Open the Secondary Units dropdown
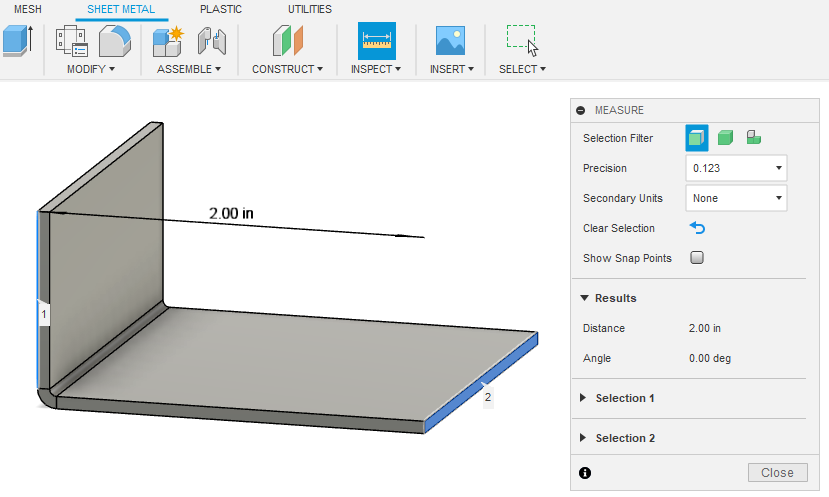This screenshot has width=829, height=497. point(736,198)
